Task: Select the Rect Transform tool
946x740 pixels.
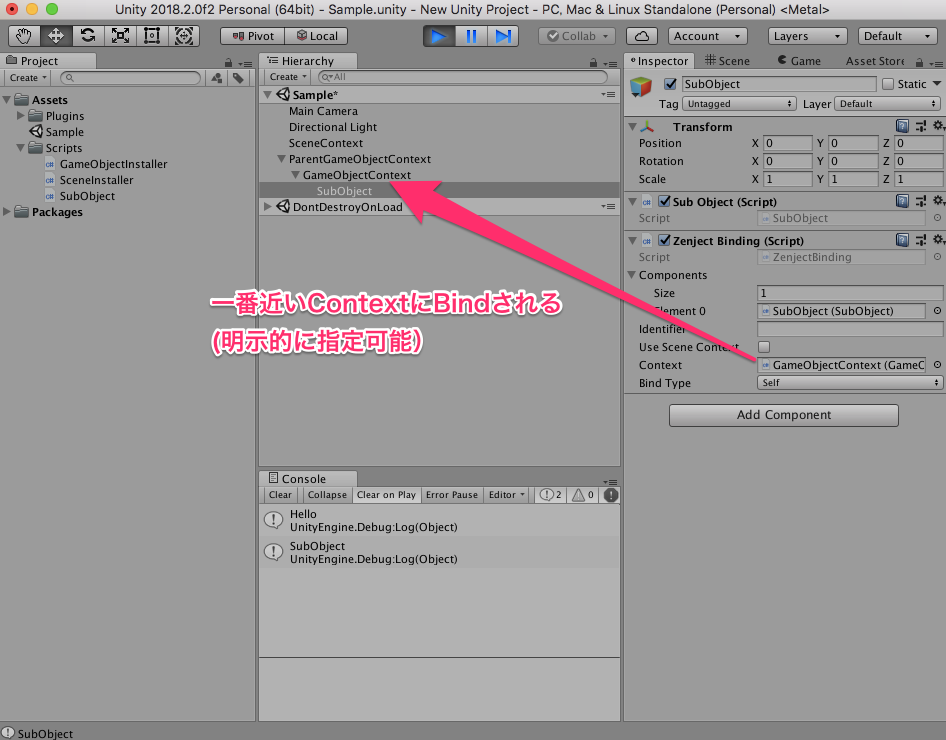Action: [x=152, y=36]
